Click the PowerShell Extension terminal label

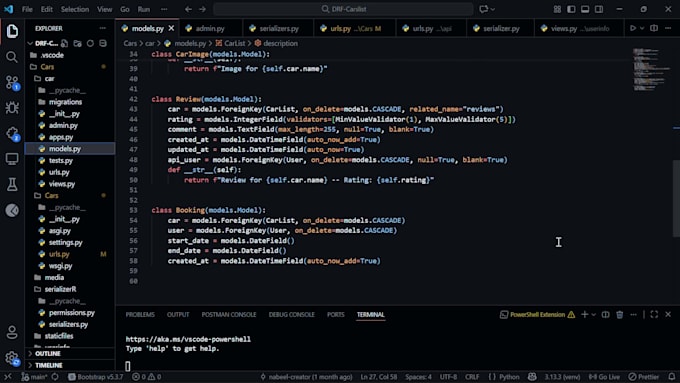coord(538,314)
